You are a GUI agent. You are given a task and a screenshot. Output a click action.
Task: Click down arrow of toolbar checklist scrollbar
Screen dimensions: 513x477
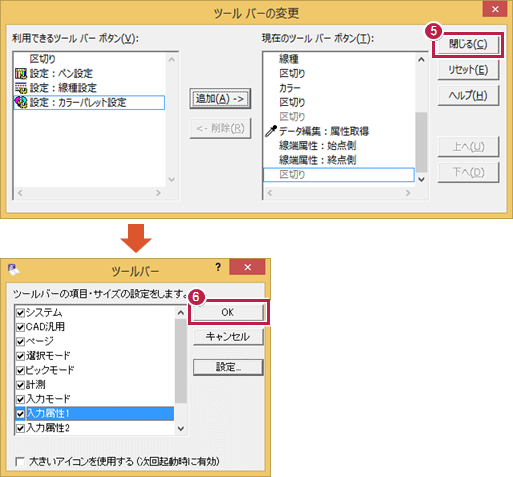pyautogui.click(x=181, y=429)
